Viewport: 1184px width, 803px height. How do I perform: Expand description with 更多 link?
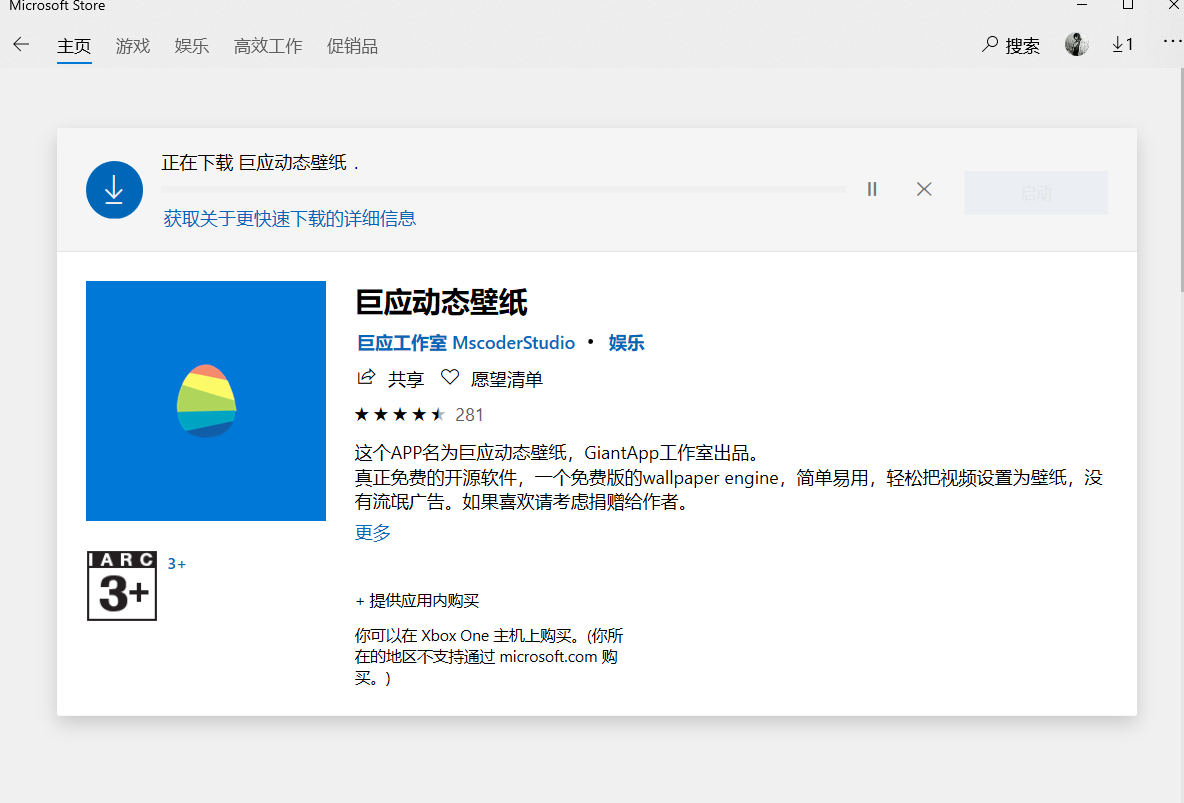pyautogui.click(x=372, y=533)
